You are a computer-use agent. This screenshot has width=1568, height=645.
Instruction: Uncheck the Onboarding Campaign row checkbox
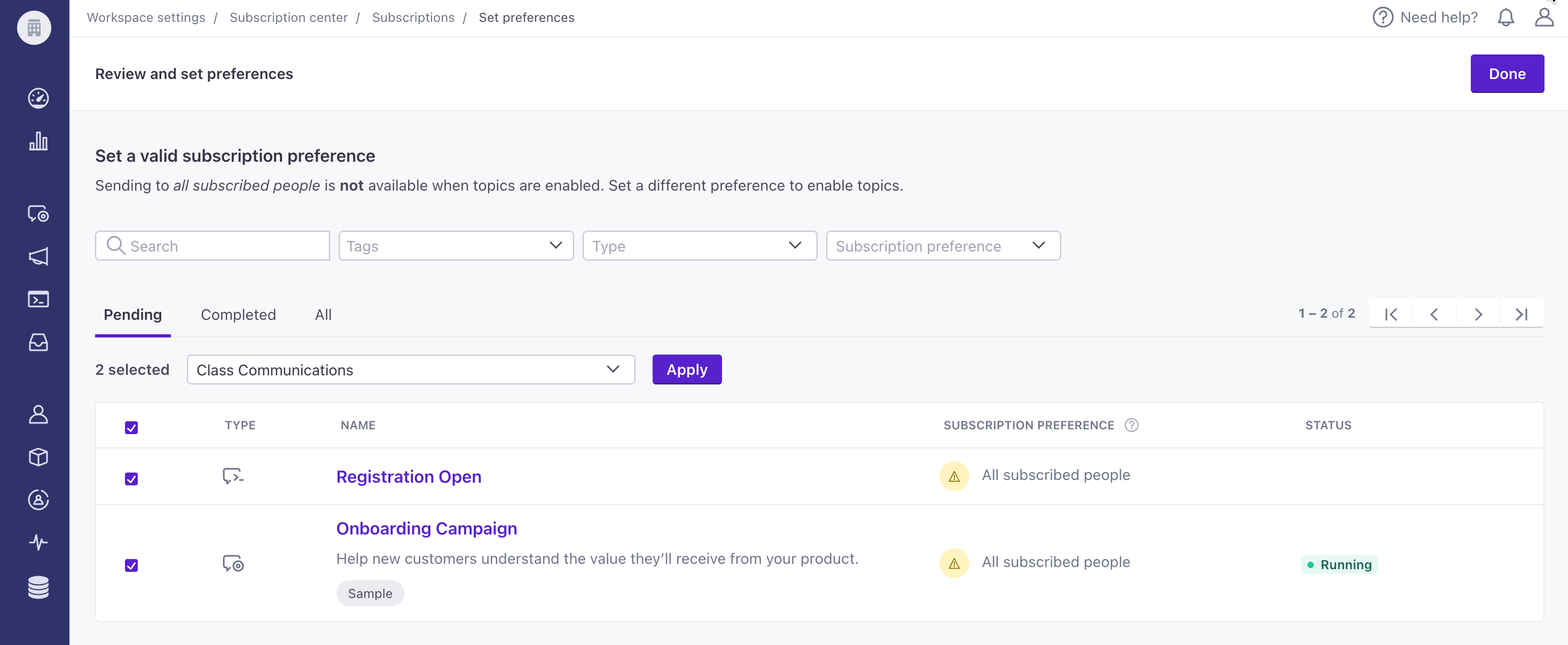click(x=131, y=565)
